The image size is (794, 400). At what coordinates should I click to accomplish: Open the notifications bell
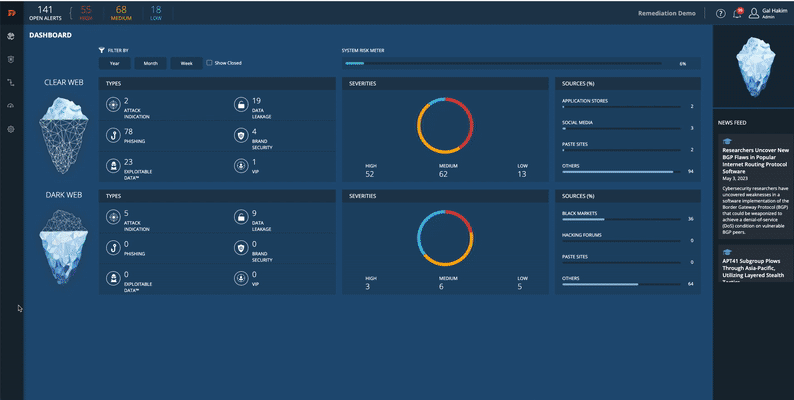point(738,13)
